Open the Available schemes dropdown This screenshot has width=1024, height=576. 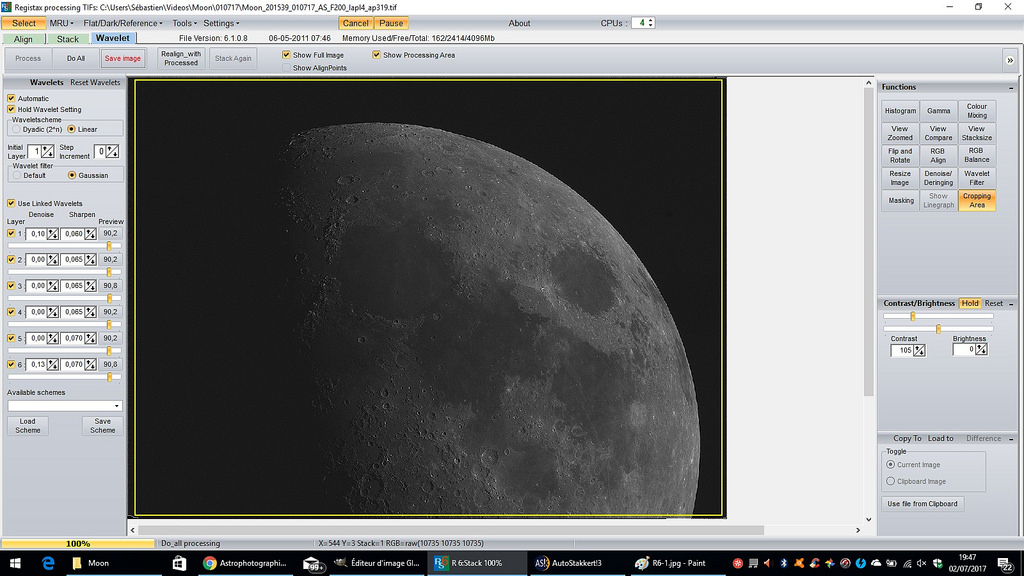(x=117, y=406)
